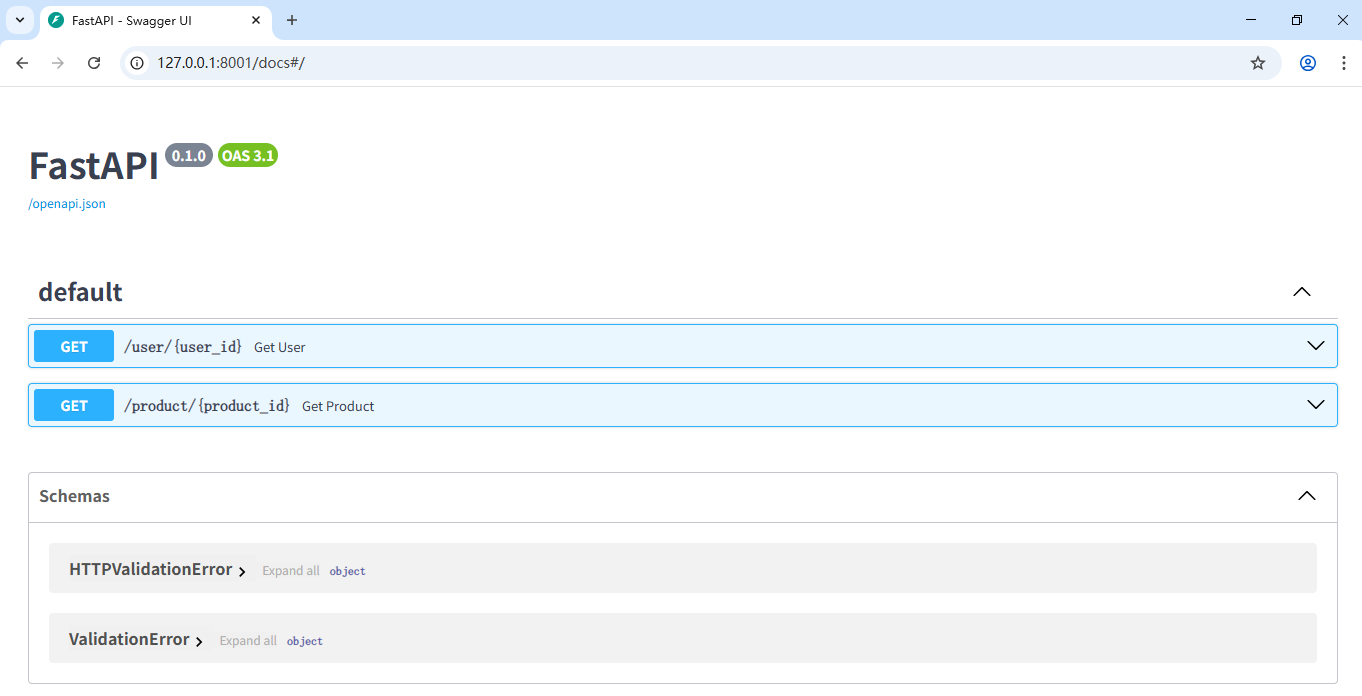Expand all for HTTPValidationError
Screen dimensions: 1362x696
291,571
